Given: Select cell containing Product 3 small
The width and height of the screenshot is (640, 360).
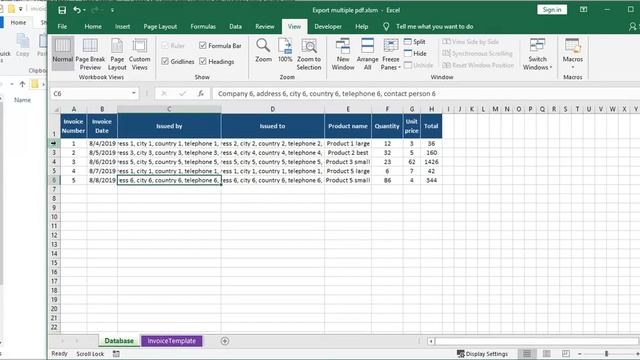Looking at the screenshot, I should pyautogui.click(x=348, y=162).
